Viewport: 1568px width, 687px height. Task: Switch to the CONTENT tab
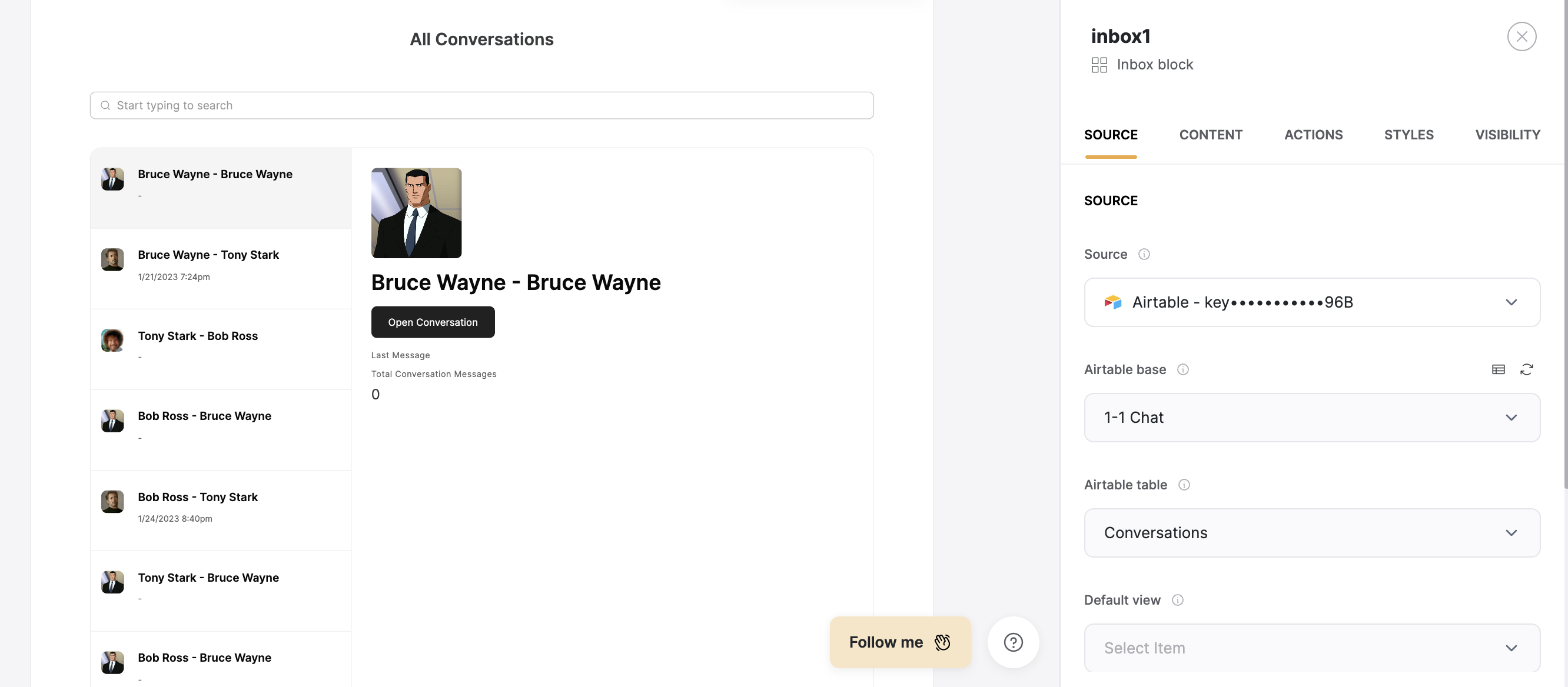pos(1210,135)
